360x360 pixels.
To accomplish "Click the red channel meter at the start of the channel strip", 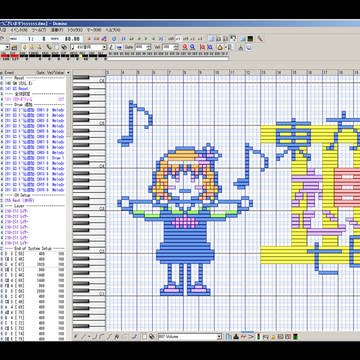I will pyautogui.click(x=5, y=55).
